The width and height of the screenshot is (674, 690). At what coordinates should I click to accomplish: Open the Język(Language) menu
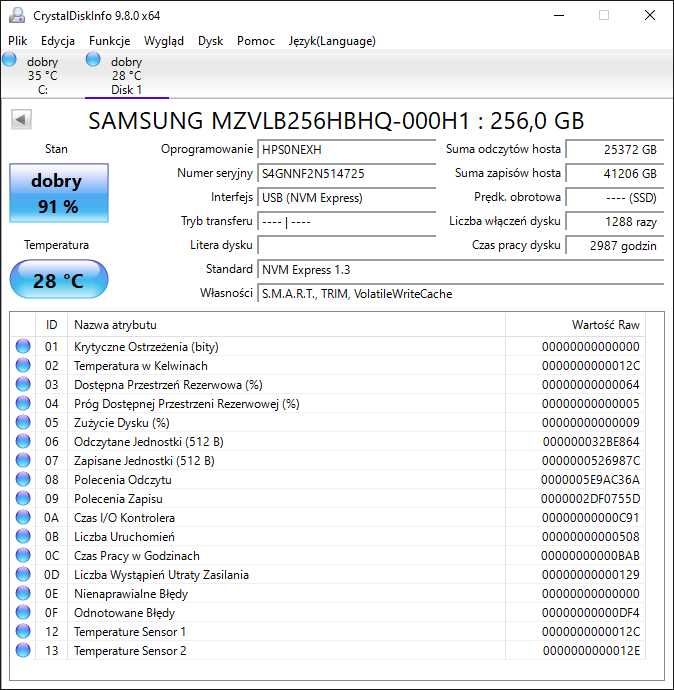tap(332, 41)
